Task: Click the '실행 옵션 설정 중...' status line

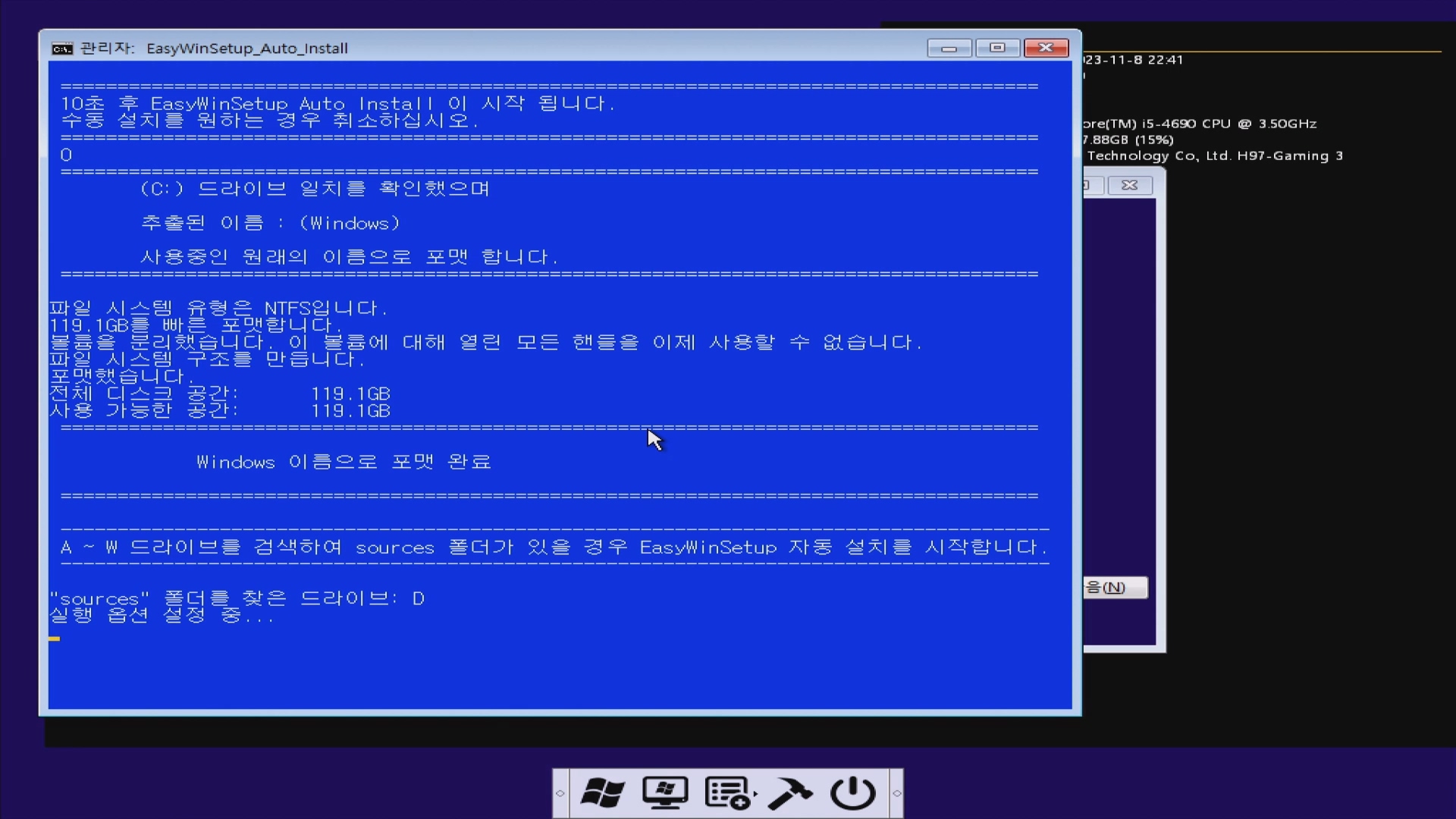Action: 162,615
